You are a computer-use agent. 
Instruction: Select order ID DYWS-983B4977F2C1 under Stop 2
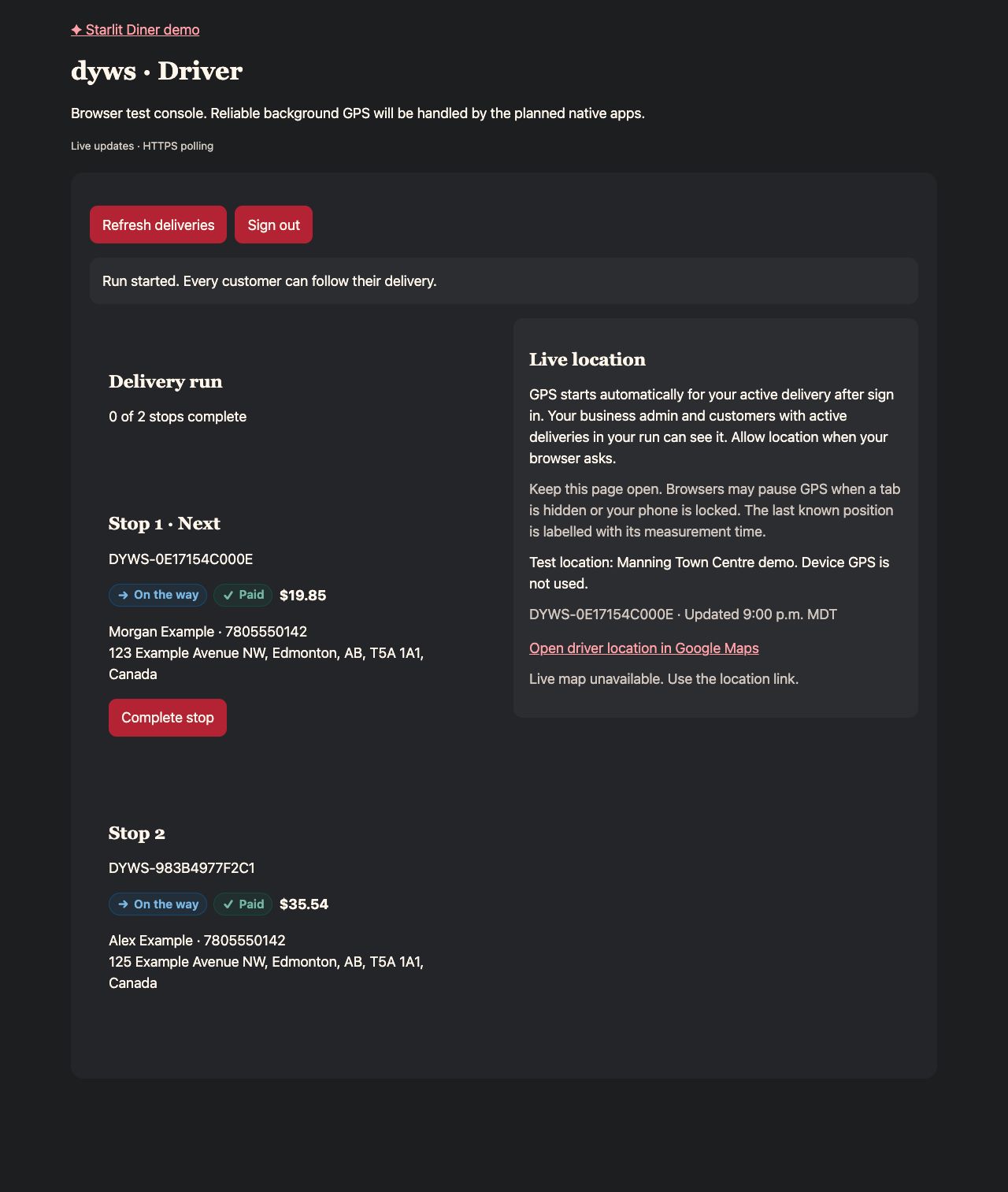coord(182,868)
